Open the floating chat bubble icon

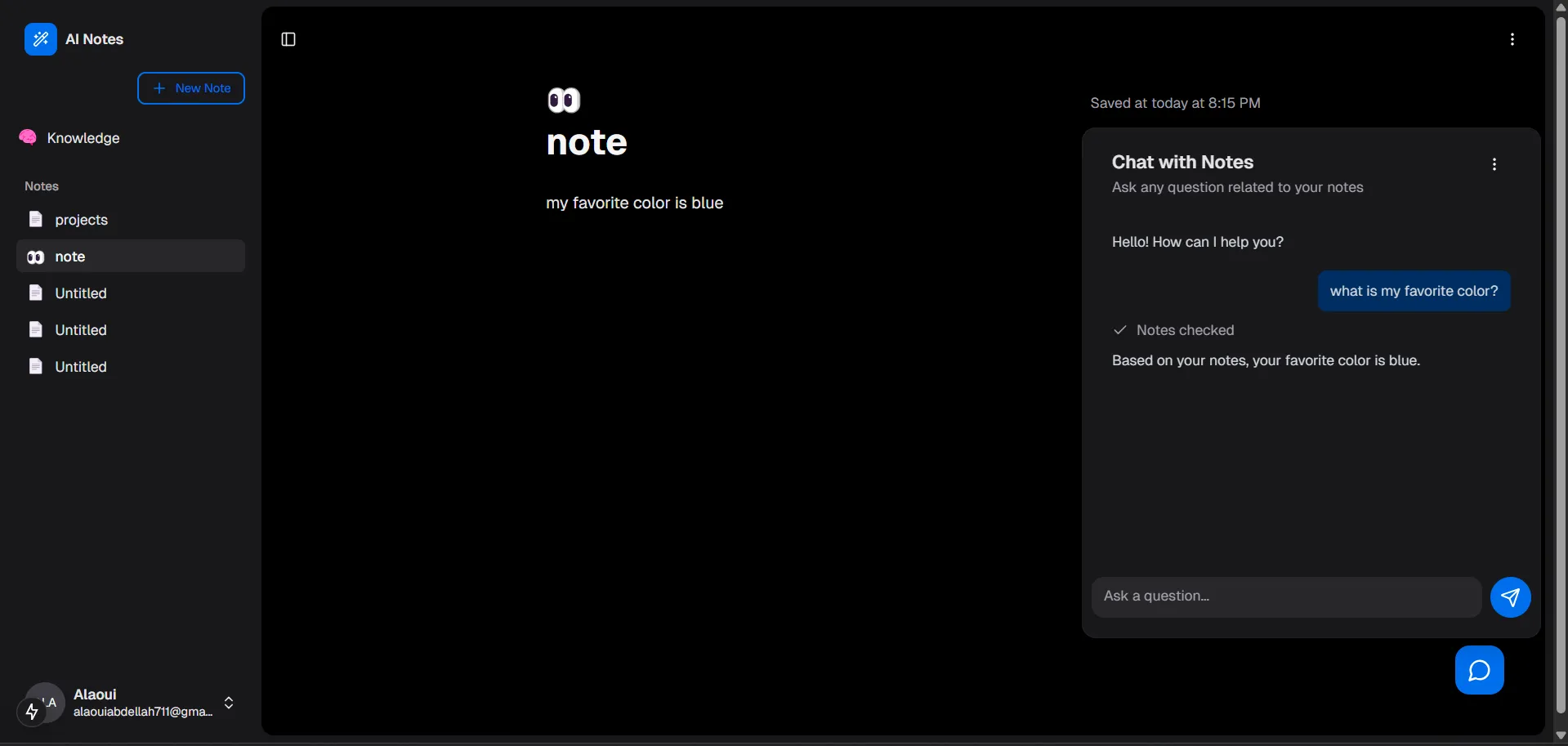coord(1479,669)
